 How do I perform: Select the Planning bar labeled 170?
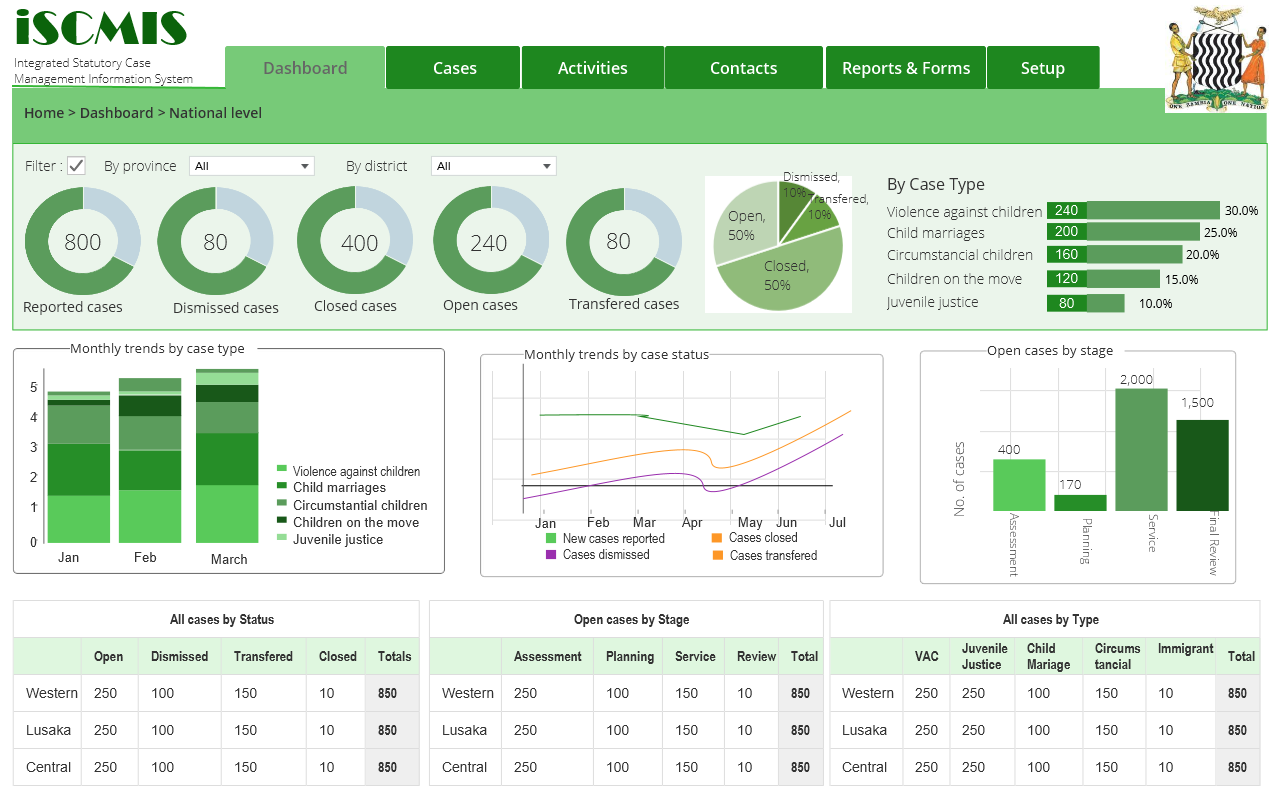coord(1080,503)
